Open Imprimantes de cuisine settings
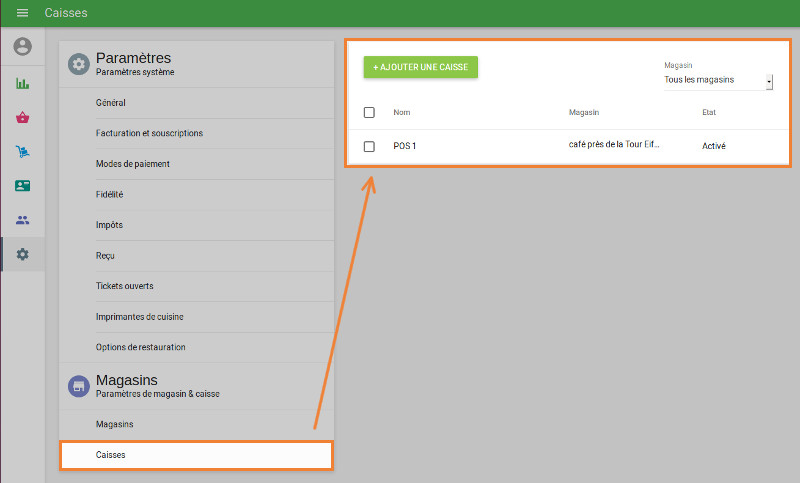This screenshot has width=800, height=483. click(x=139, y=317)
